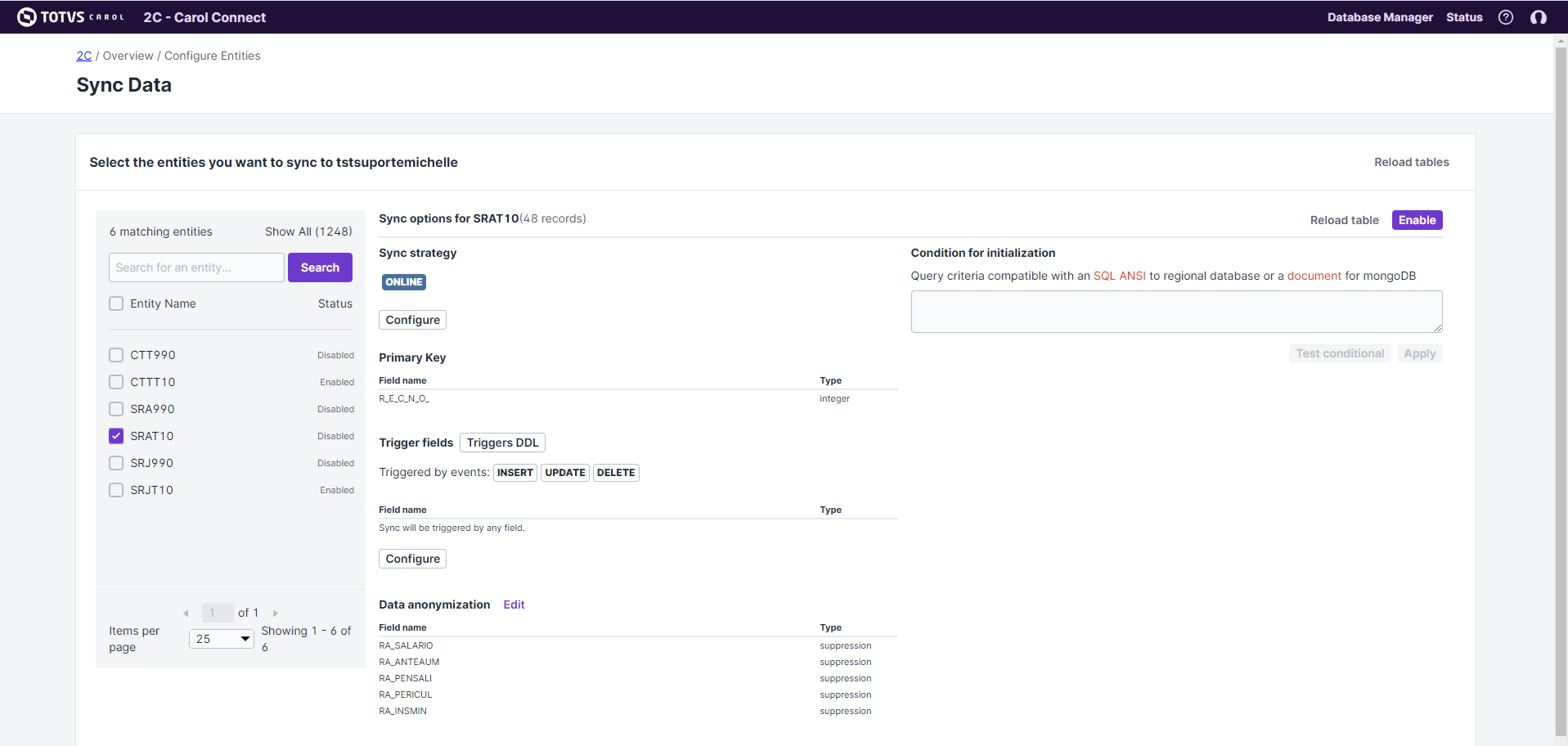Open the user profile icon
Viewport: 1568px width, 746px height.
pyautogui.click(x=1539, y=17)
